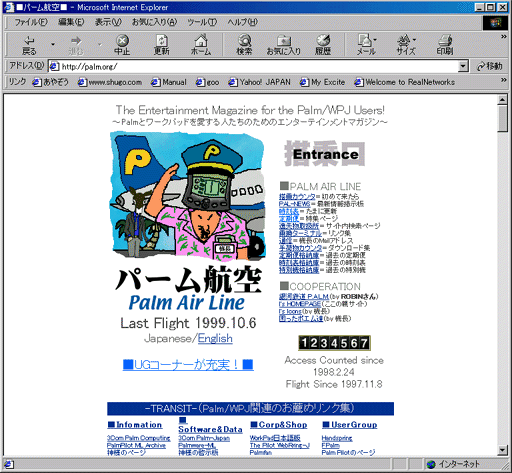
Task: Open the 検索 search pane
Action: pos(244,45)
